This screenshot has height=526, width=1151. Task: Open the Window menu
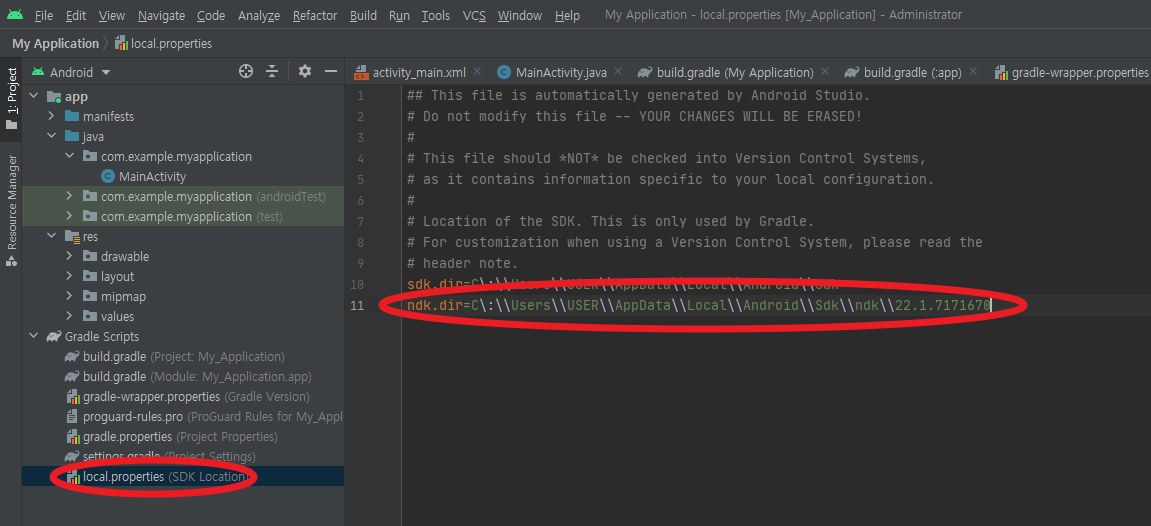pos(520,15)
